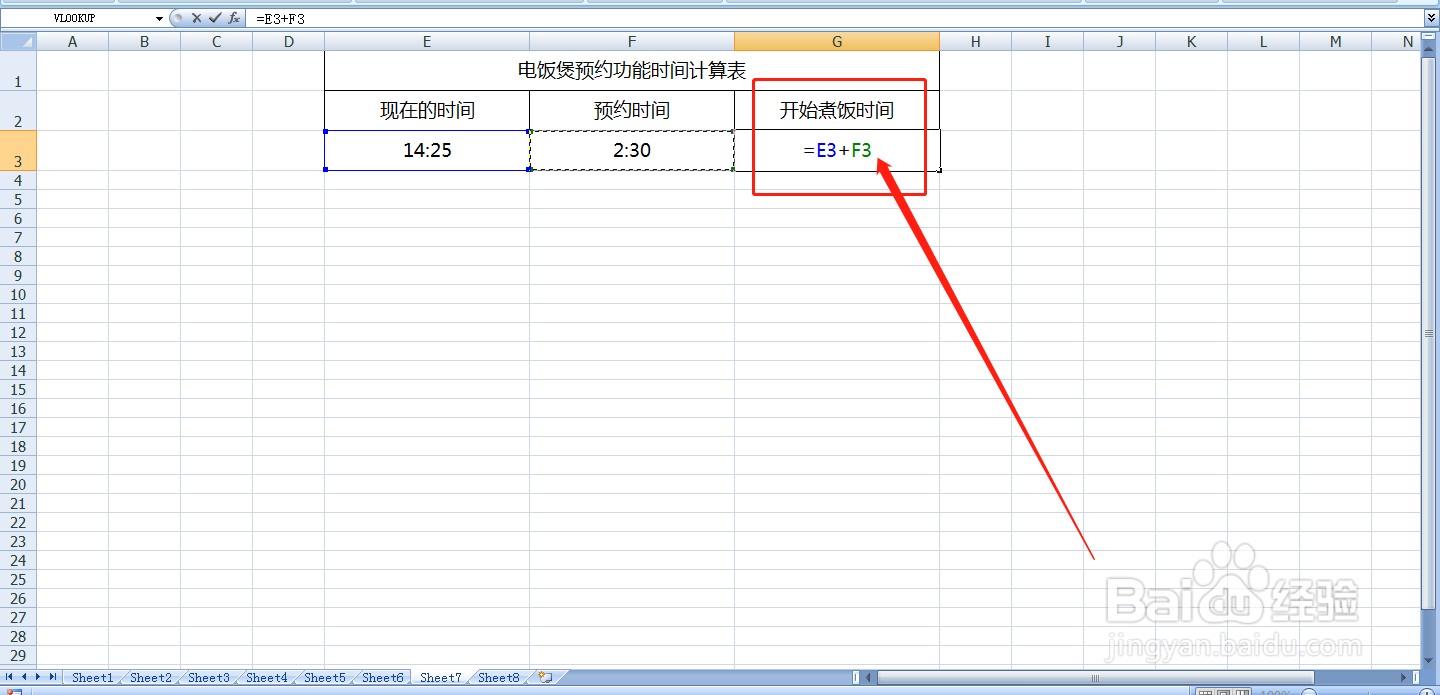
Task: Expand the formula bar with chevron
Action: (1431, 18)
